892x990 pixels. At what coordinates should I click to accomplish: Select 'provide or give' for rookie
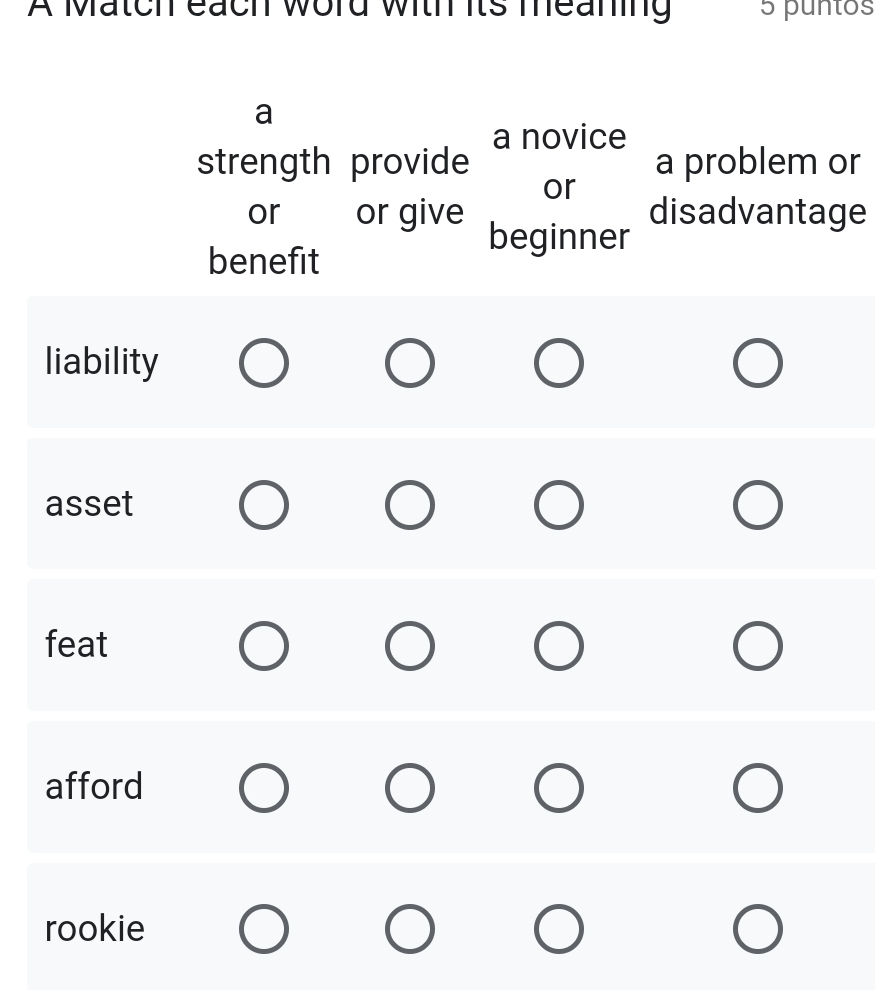click(x=410, y=929)
